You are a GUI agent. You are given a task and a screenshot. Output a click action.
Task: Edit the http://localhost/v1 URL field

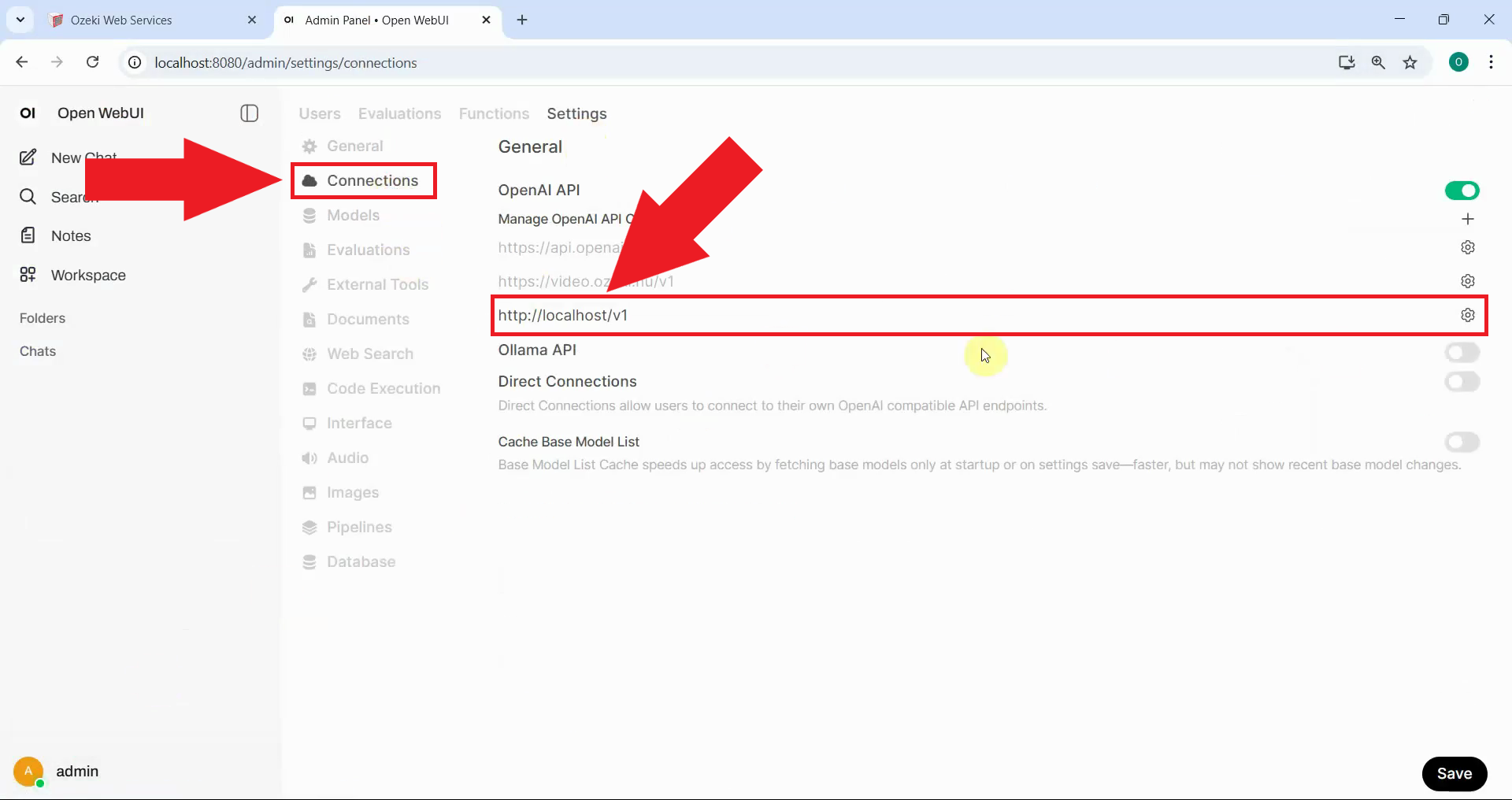click(787, 315)
